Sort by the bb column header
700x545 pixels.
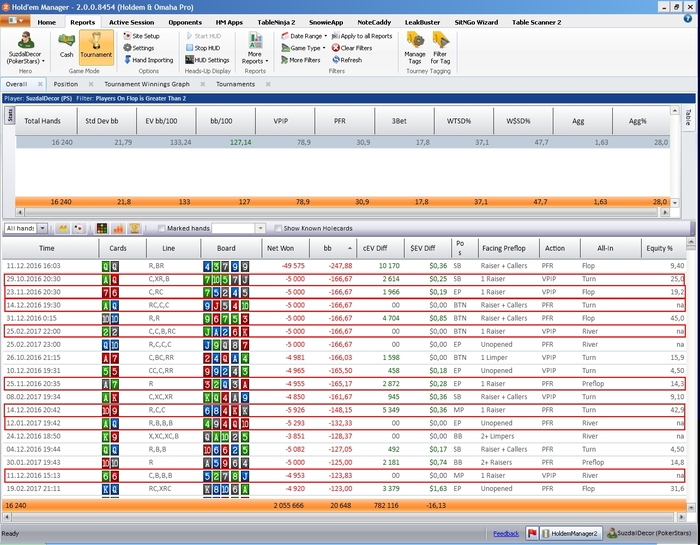coord(333,248)
